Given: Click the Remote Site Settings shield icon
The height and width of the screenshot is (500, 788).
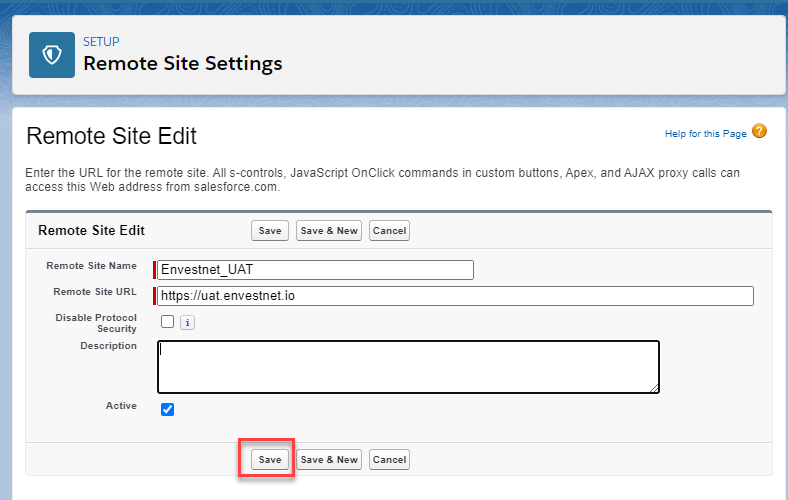Looking at the screenshot, I should click(52, 55).
